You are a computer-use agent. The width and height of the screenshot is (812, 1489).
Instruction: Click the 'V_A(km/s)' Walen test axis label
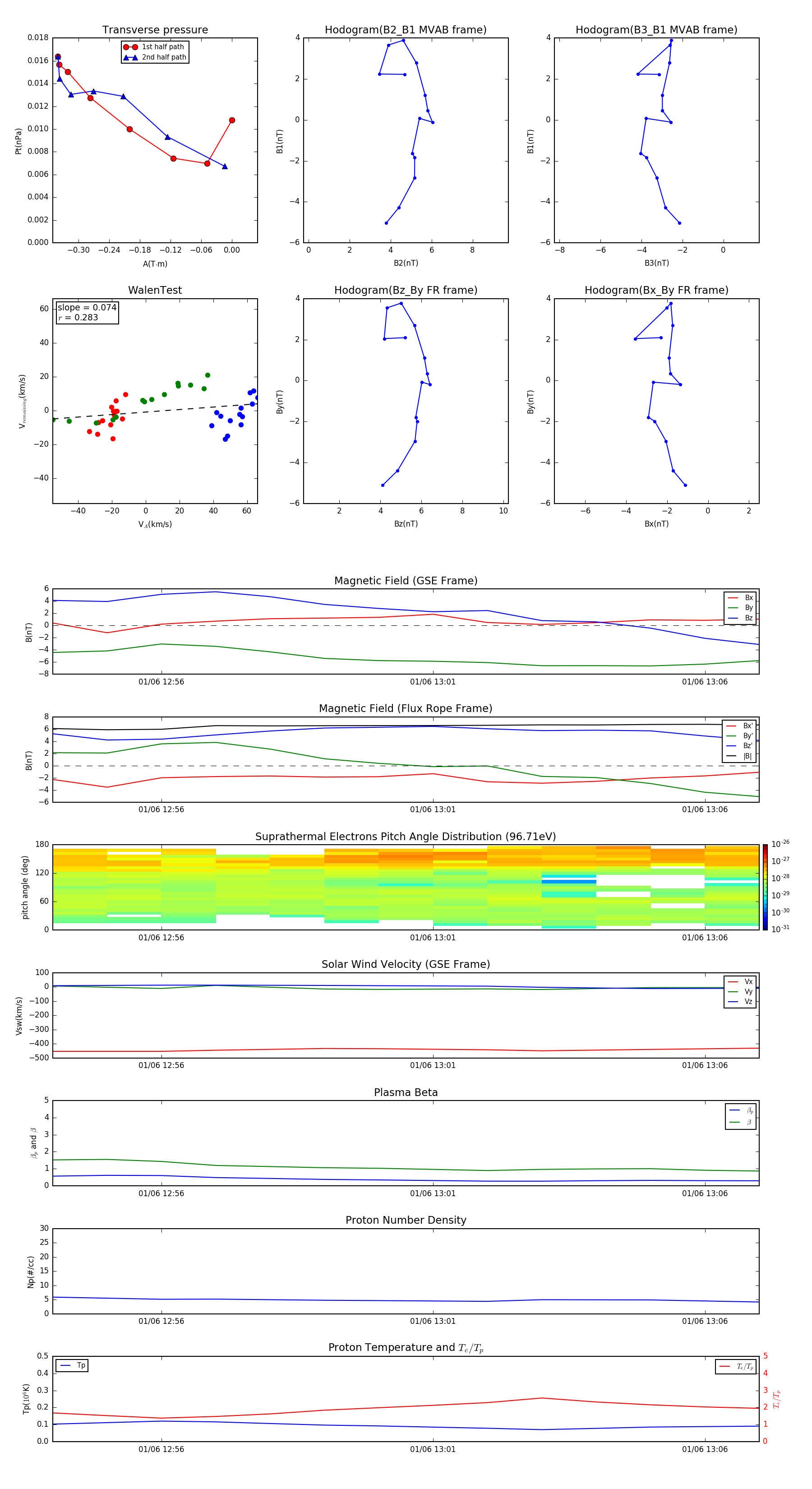(x=155, y=524)
